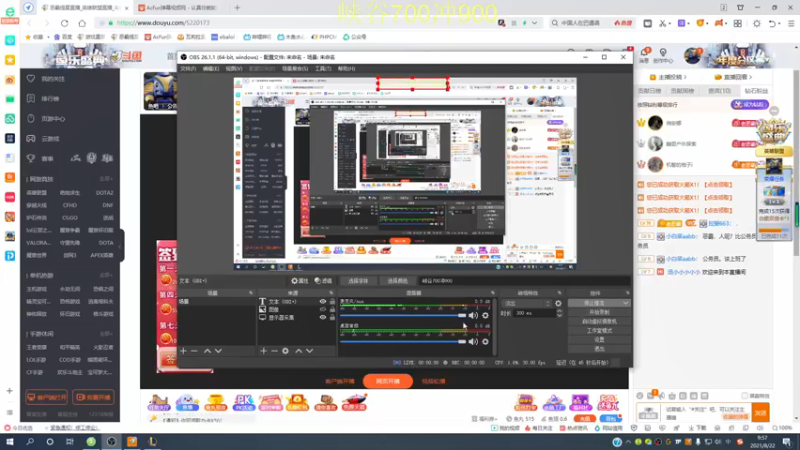Viewport: 800px width, 450px height.
Task: Toggle lock on the image source
Action: click(332, 309)
